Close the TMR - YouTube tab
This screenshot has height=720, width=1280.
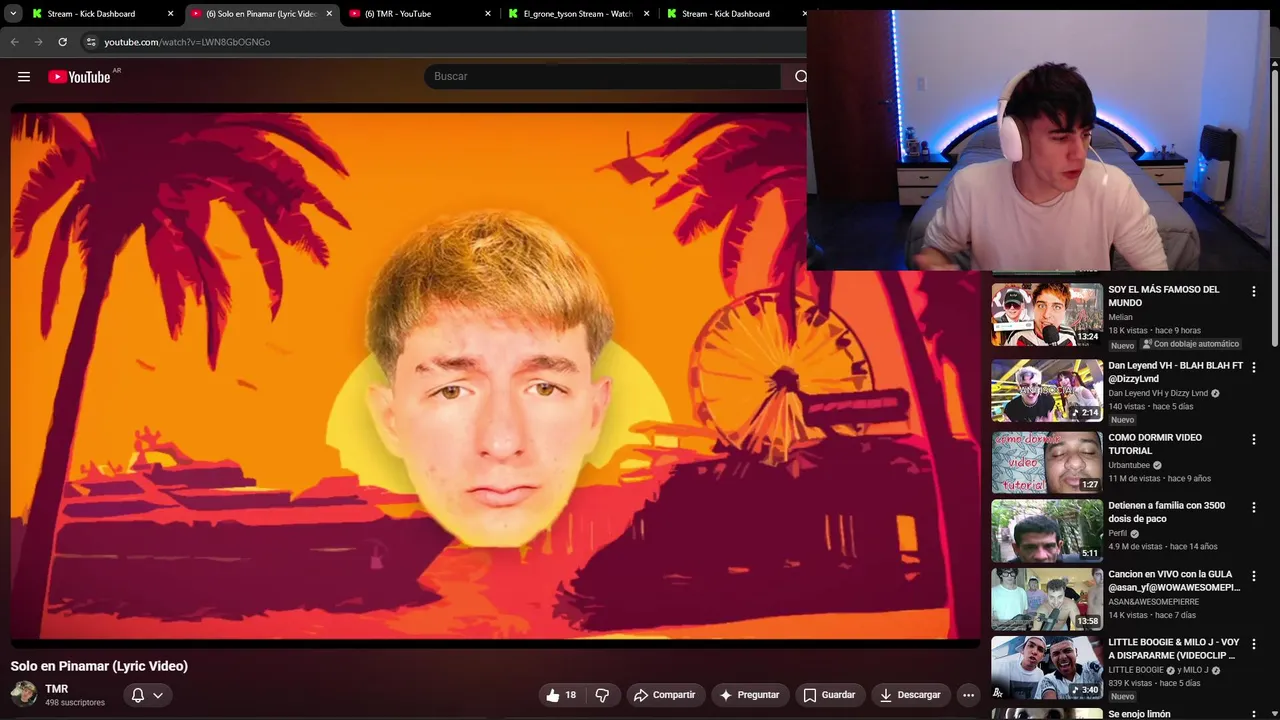pyautogui.click(x=488, y=14)
